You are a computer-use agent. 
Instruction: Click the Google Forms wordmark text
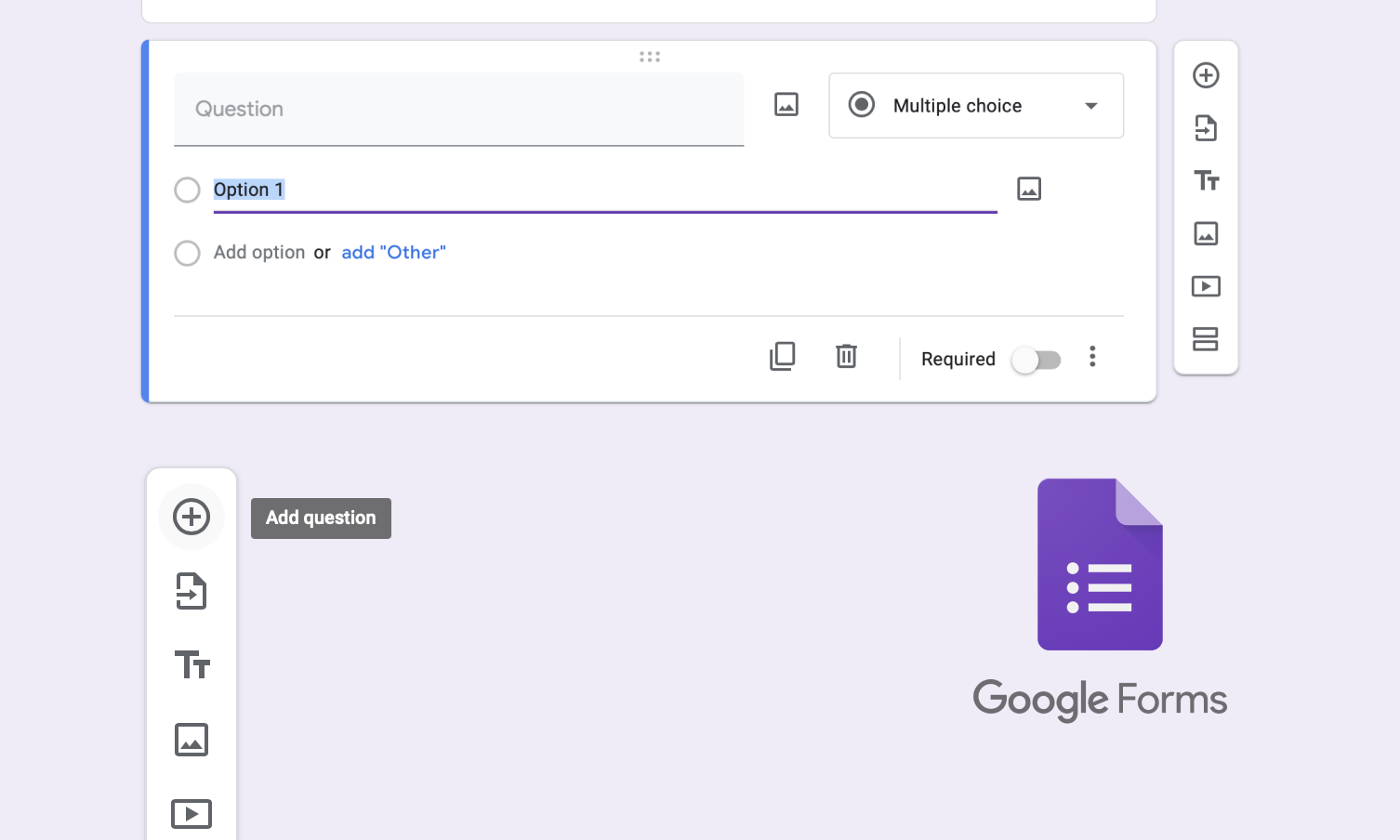1100,700
